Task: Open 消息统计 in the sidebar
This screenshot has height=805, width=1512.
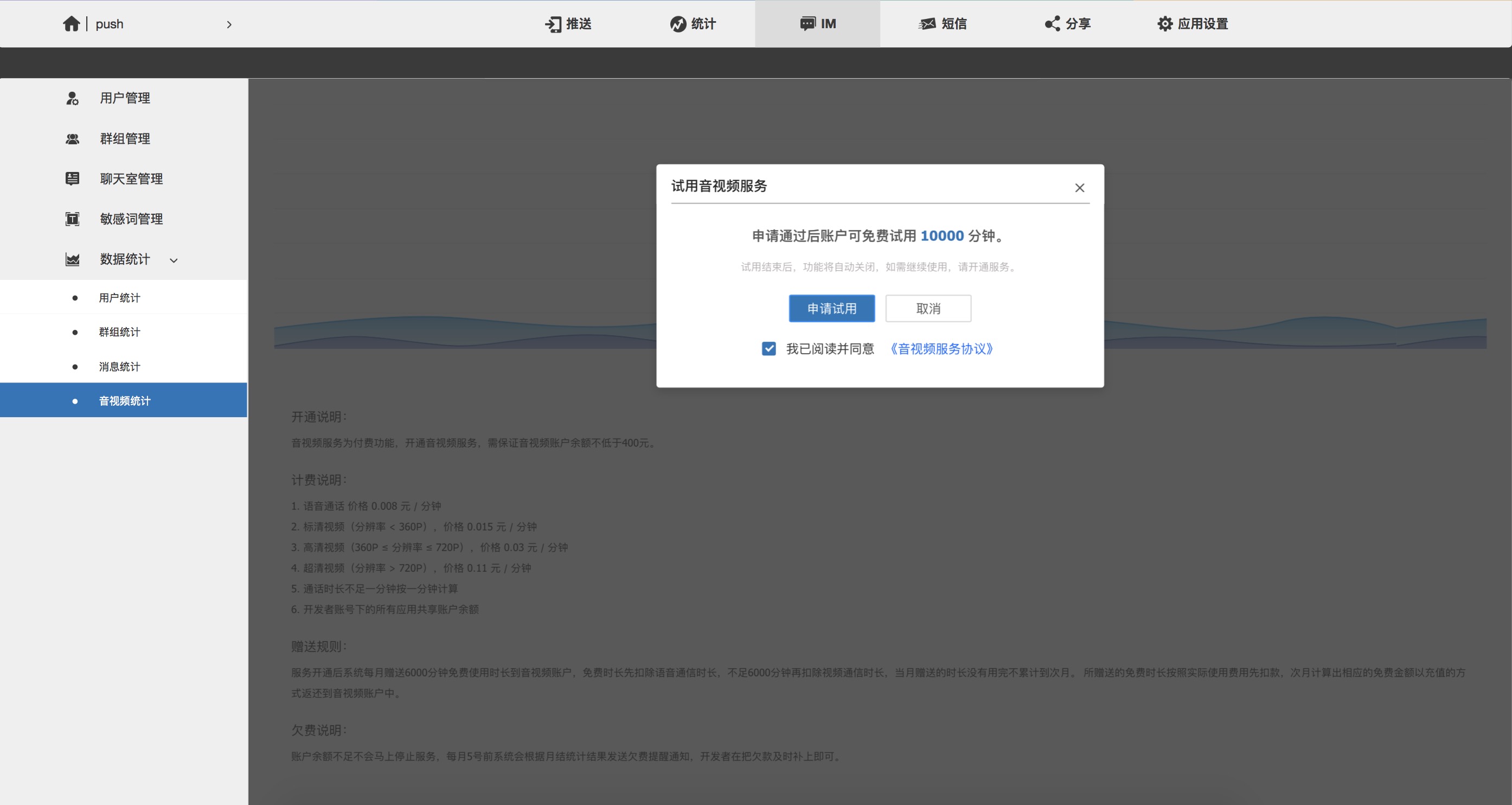Action: click(x=120, y=367)
